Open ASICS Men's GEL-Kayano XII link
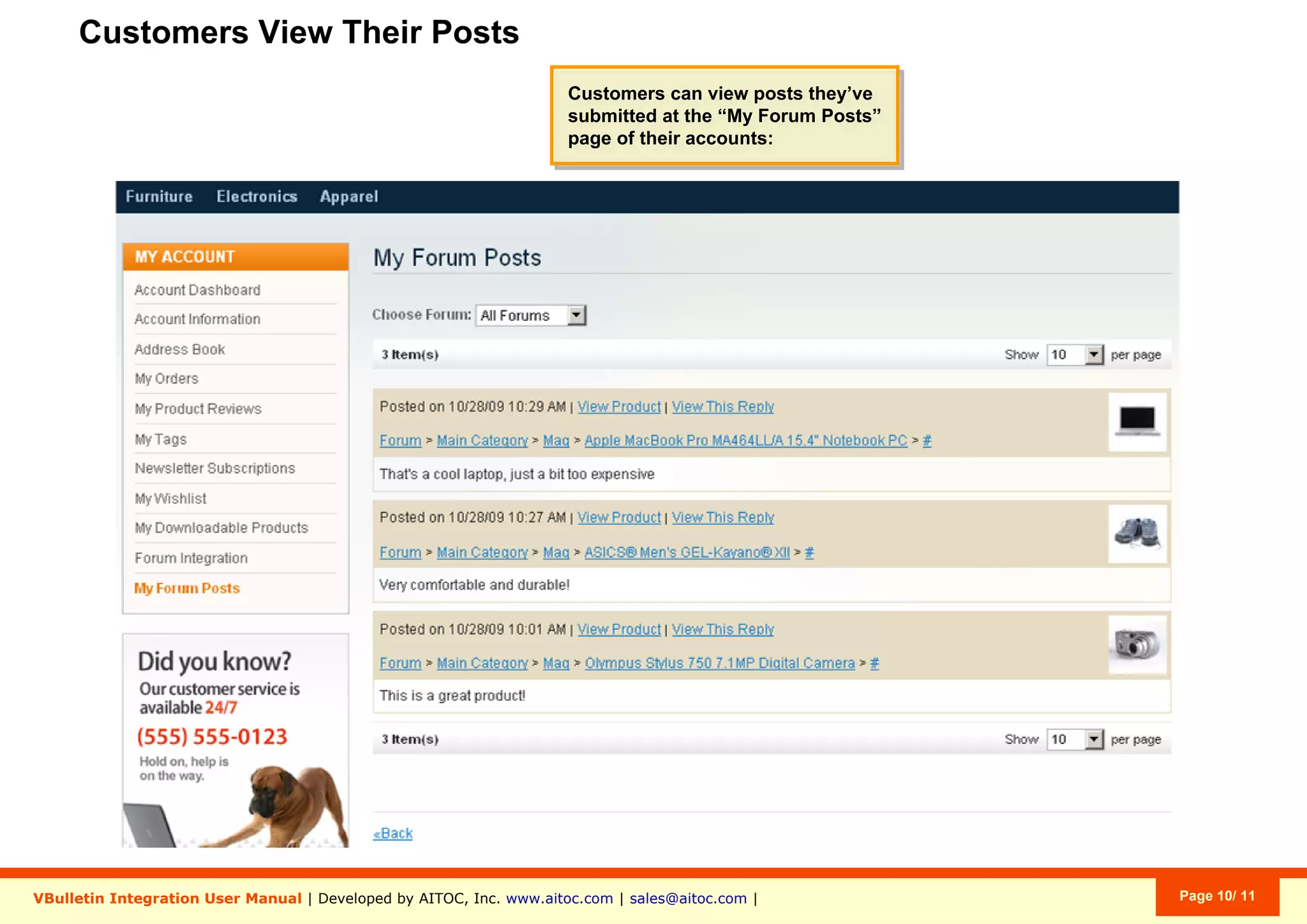The image size is (1307, 924). 687,552
